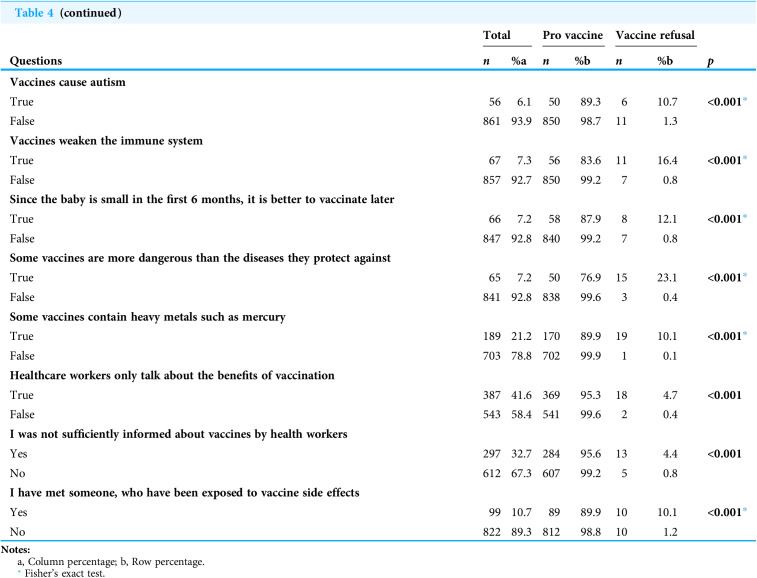Select the 'Notes:' label below the table
The image size is (757, 578).
pos(15,550)
